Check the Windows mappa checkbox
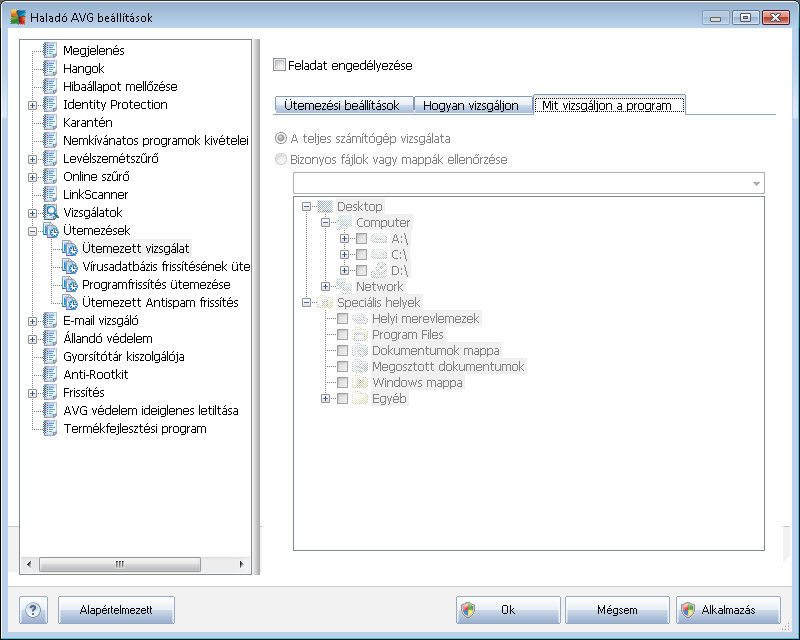Image resolution: width=800 pixels, height=640 pixels. click(342, 382)
